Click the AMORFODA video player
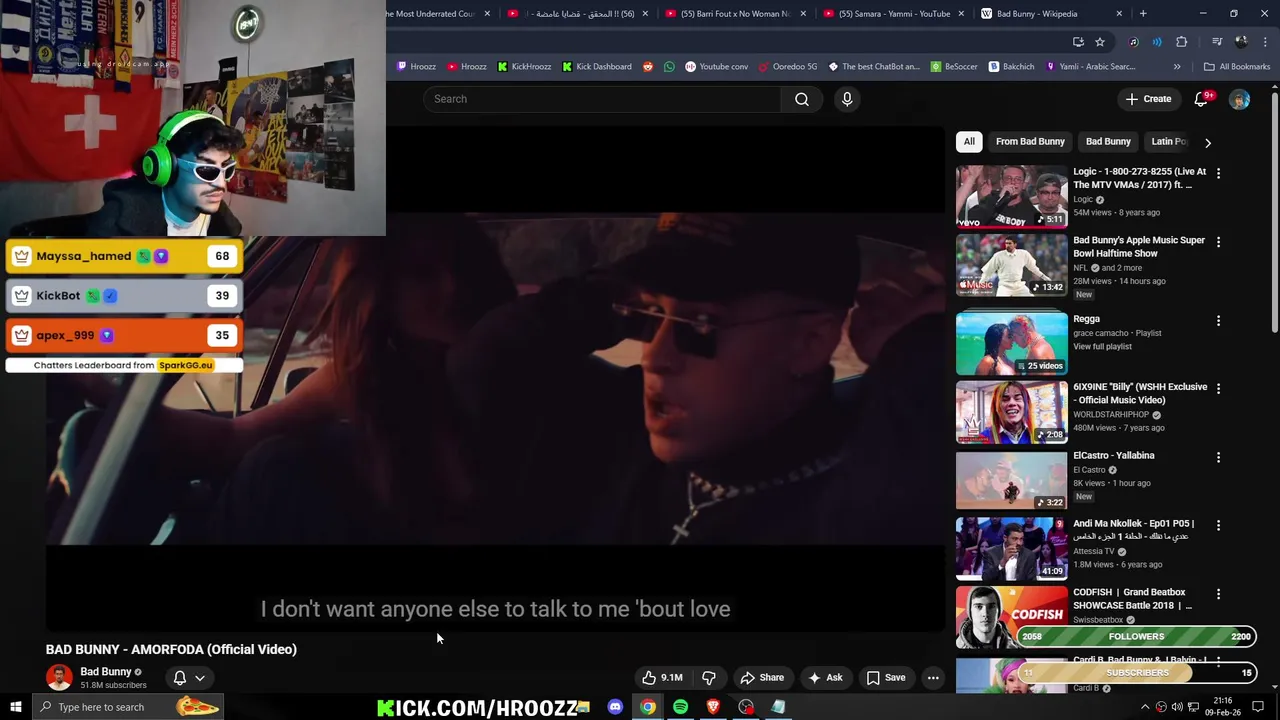 (495, 380)
